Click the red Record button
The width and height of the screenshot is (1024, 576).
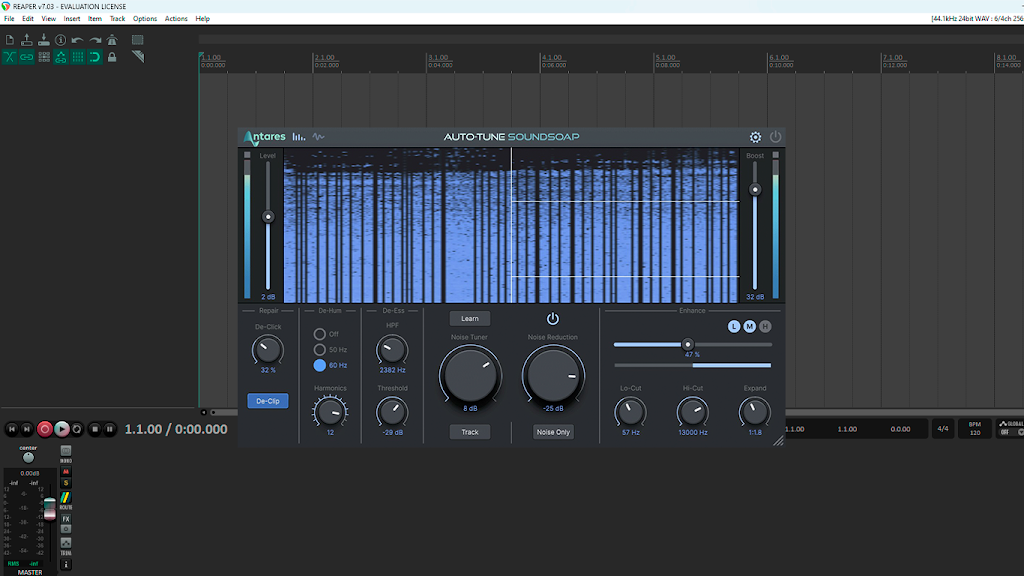[44, 429]
